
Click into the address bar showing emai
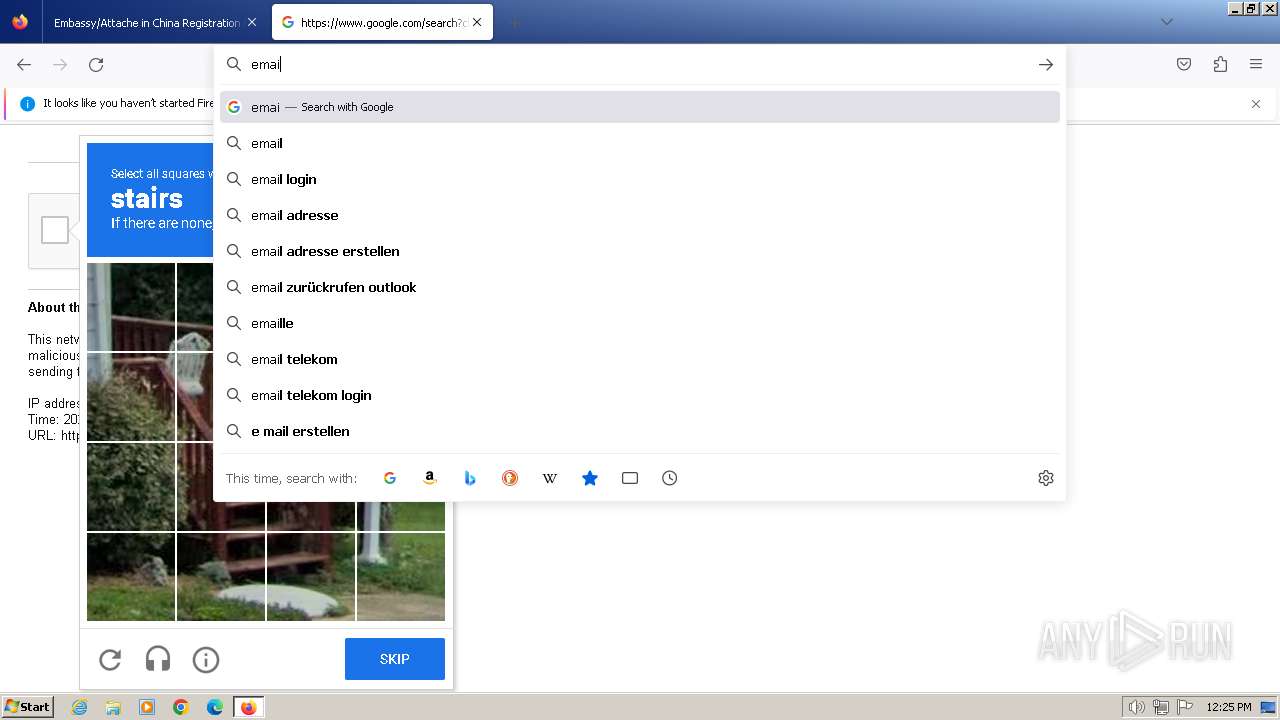640,64
